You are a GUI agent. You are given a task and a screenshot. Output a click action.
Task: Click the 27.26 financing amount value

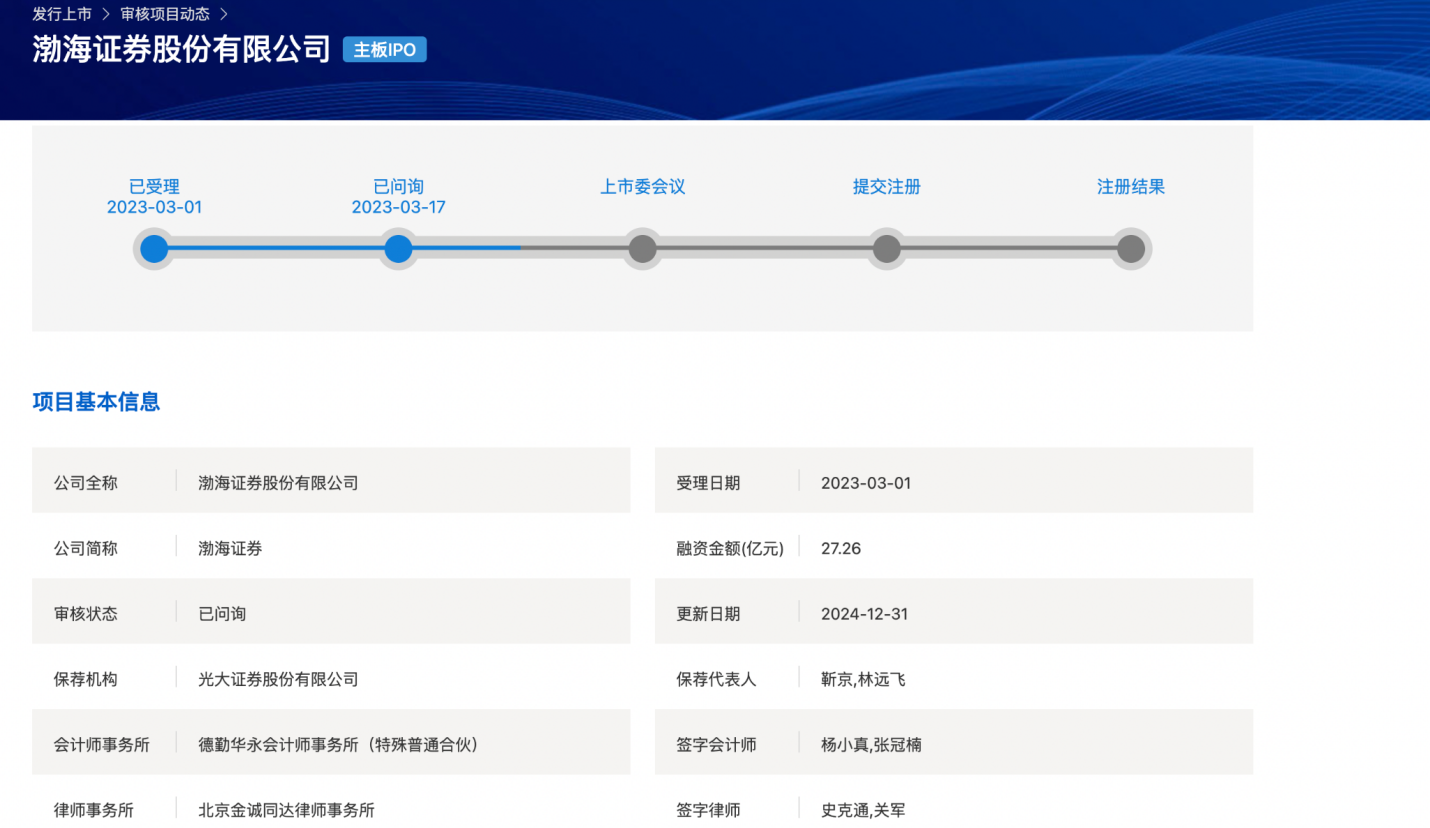point(840,549)
